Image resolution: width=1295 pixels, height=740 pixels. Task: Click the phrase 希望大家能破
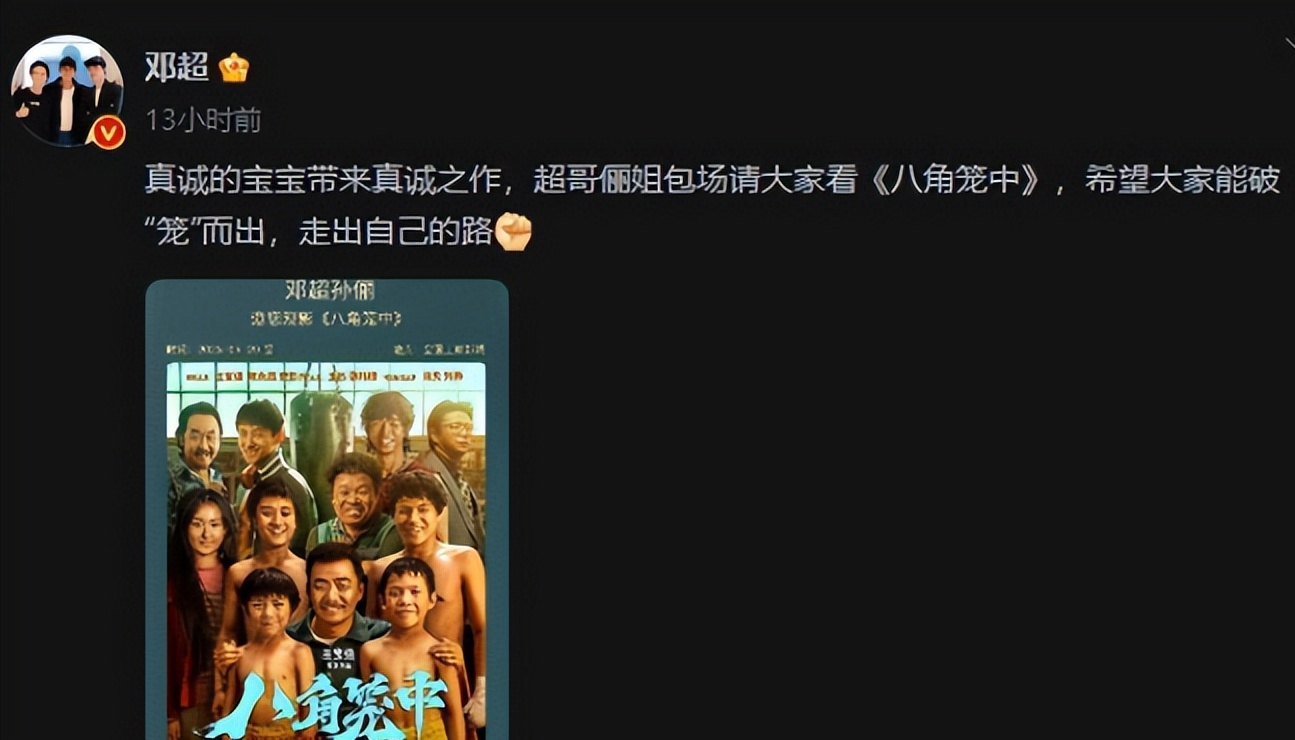pyautogui.click(x=1182, y=180)
